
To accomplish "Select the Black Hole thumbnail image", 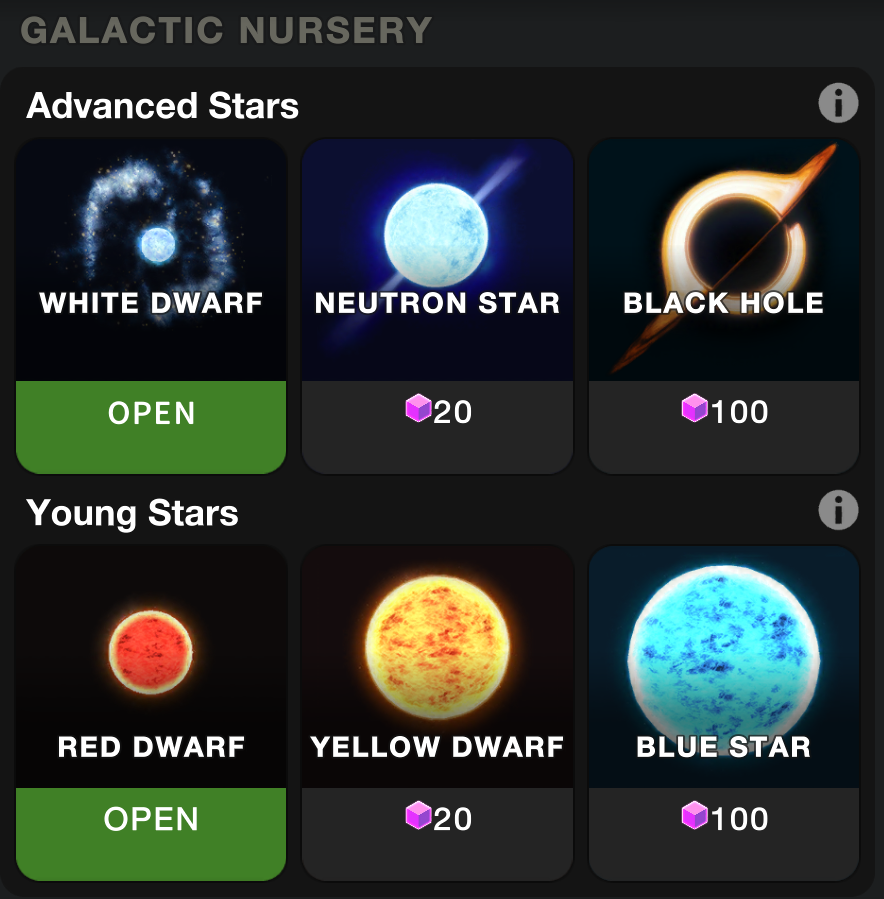I will (724, 260).
